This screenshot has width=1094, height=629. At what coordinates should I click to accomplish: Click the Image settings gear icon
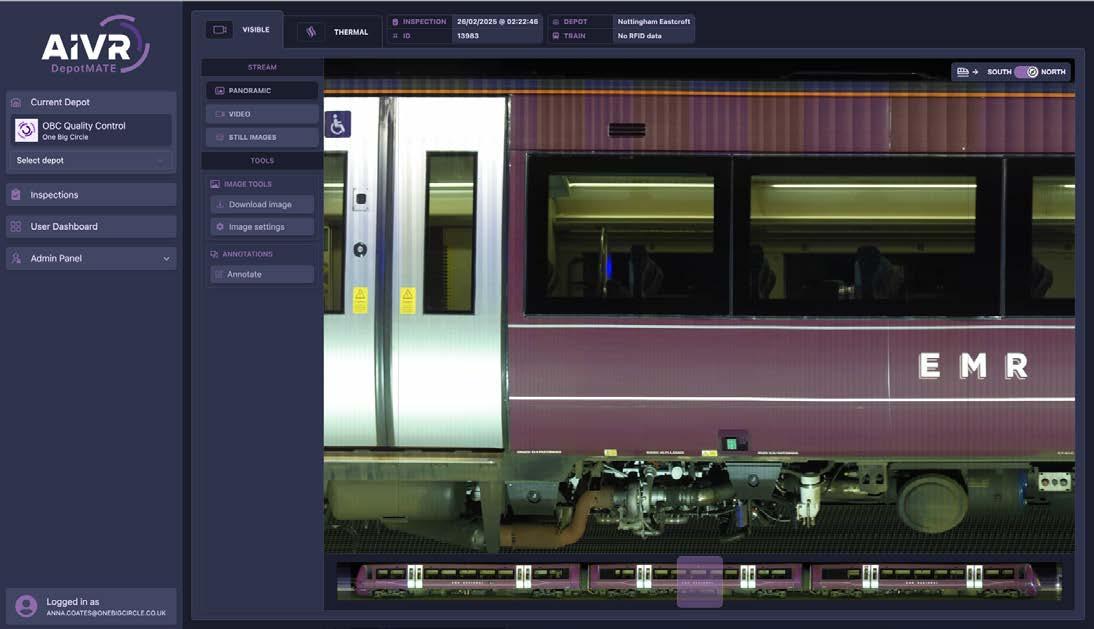[x=220, y=227]
